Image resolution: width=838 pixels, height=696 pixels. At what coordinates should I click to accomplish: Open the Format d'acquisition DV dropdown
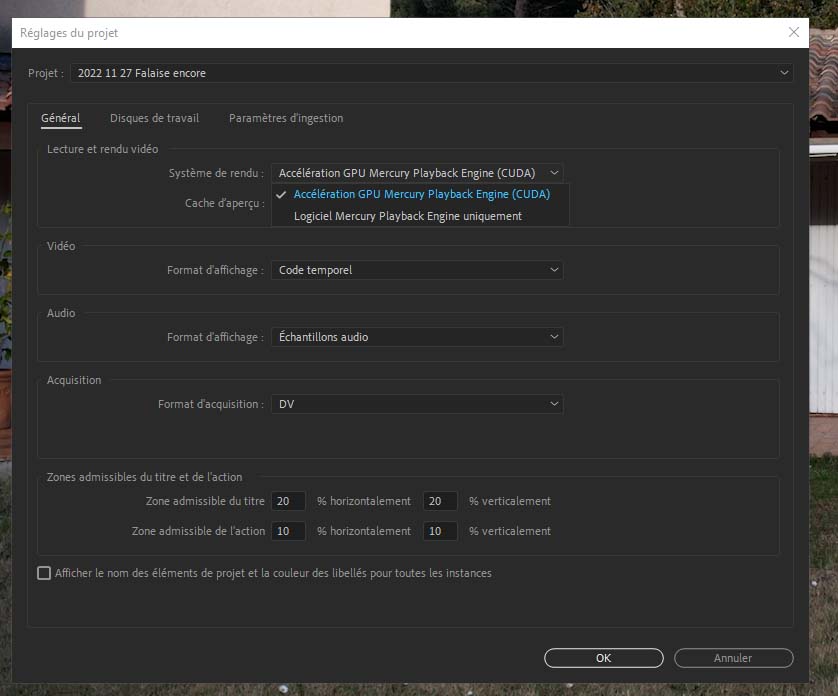coord(417,404)
